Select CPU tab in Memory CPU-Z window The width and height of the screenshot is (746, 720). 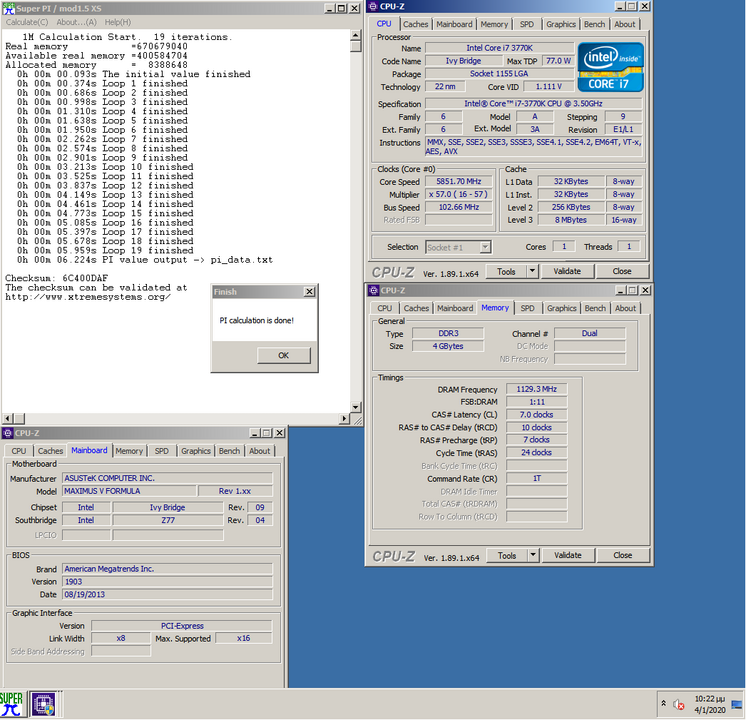(384, 308)
